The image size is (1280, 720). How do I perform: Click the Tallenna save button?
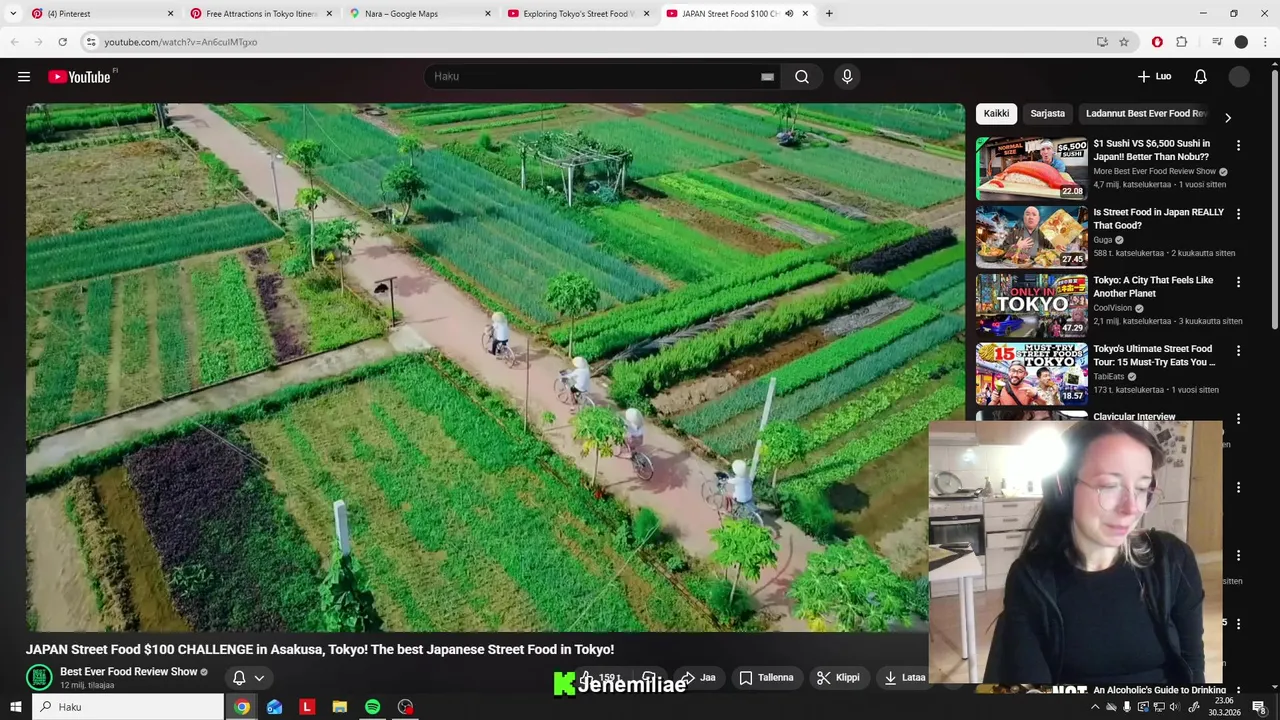point(766,678)
